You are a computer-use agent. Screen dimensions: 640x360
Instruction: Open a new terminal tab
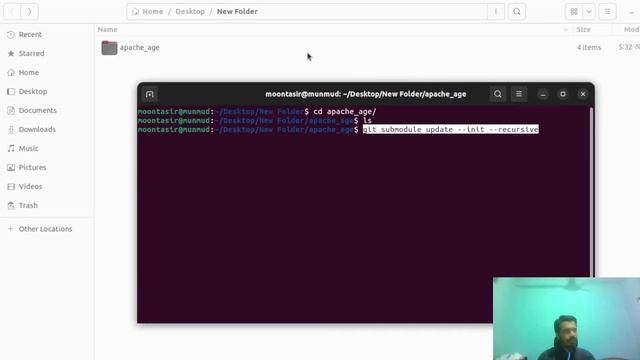pos(150,94)
